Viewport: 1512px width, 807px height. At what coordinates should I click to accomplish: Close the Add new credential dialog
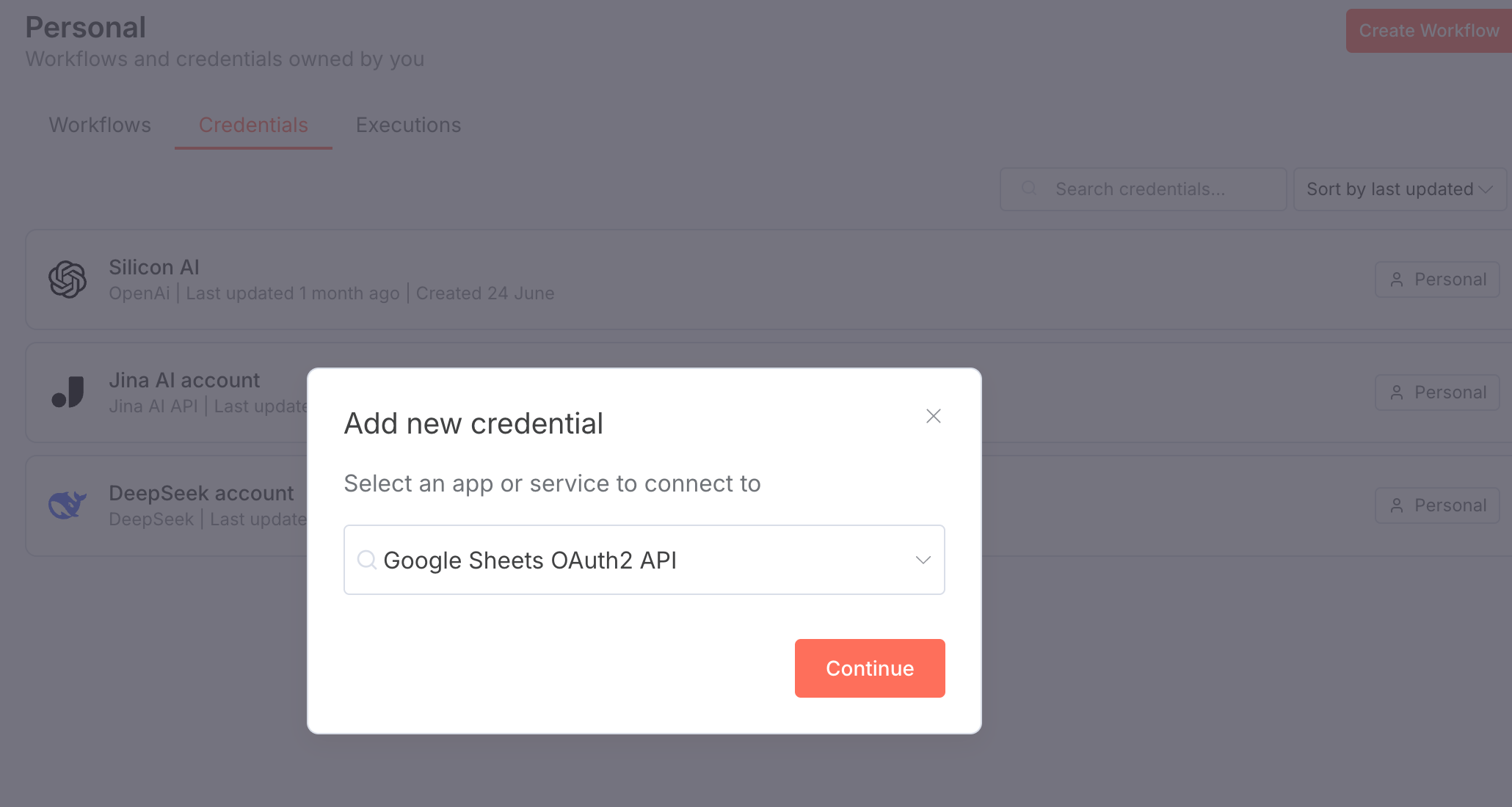[933, 416]
